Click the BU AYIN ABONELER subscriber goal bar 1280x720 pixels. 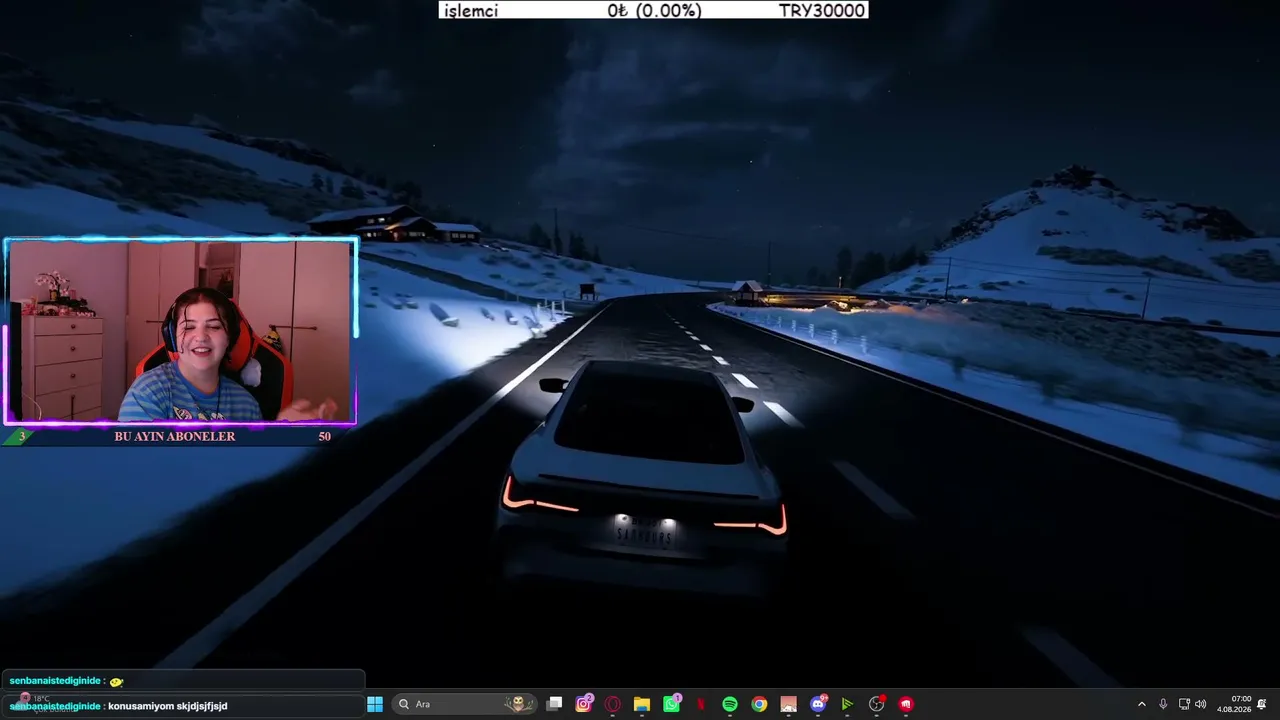tap(179, 436)
